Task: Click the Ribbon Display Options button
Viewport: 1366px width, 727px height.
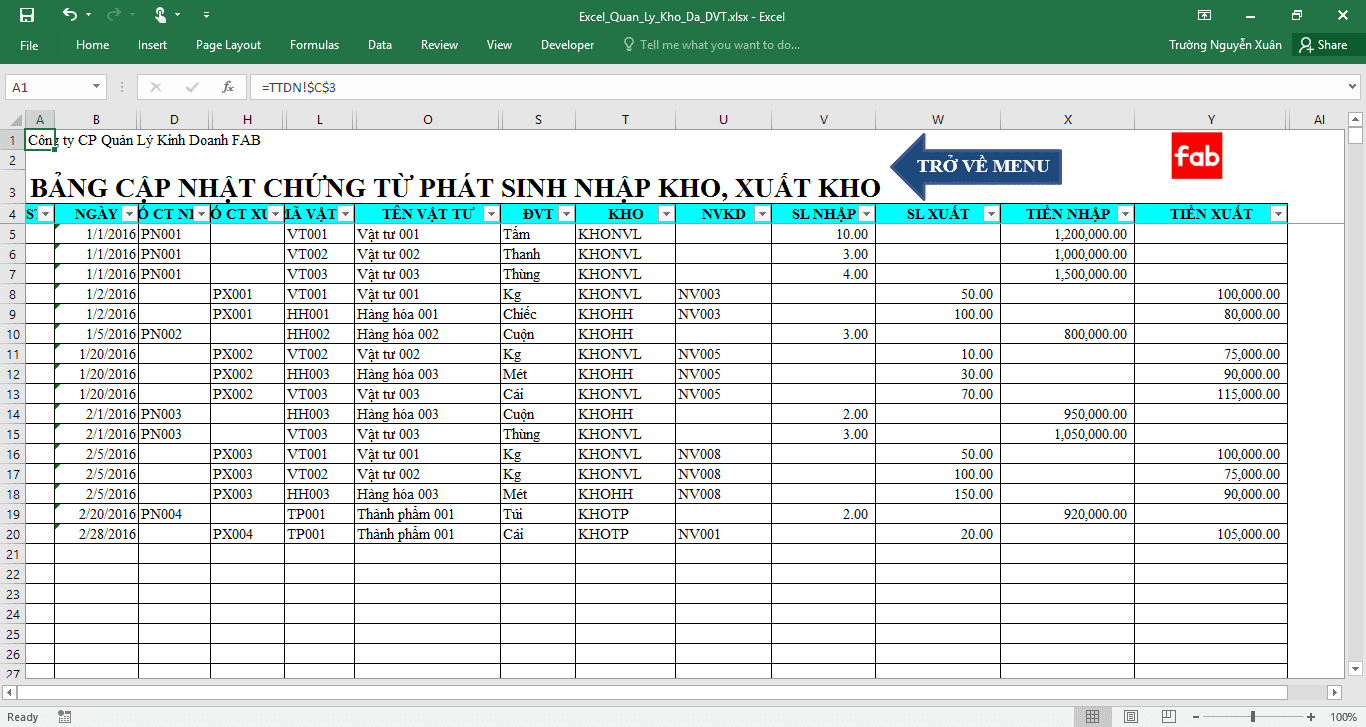Action: pyautogui.click(x=1204, y=15)
